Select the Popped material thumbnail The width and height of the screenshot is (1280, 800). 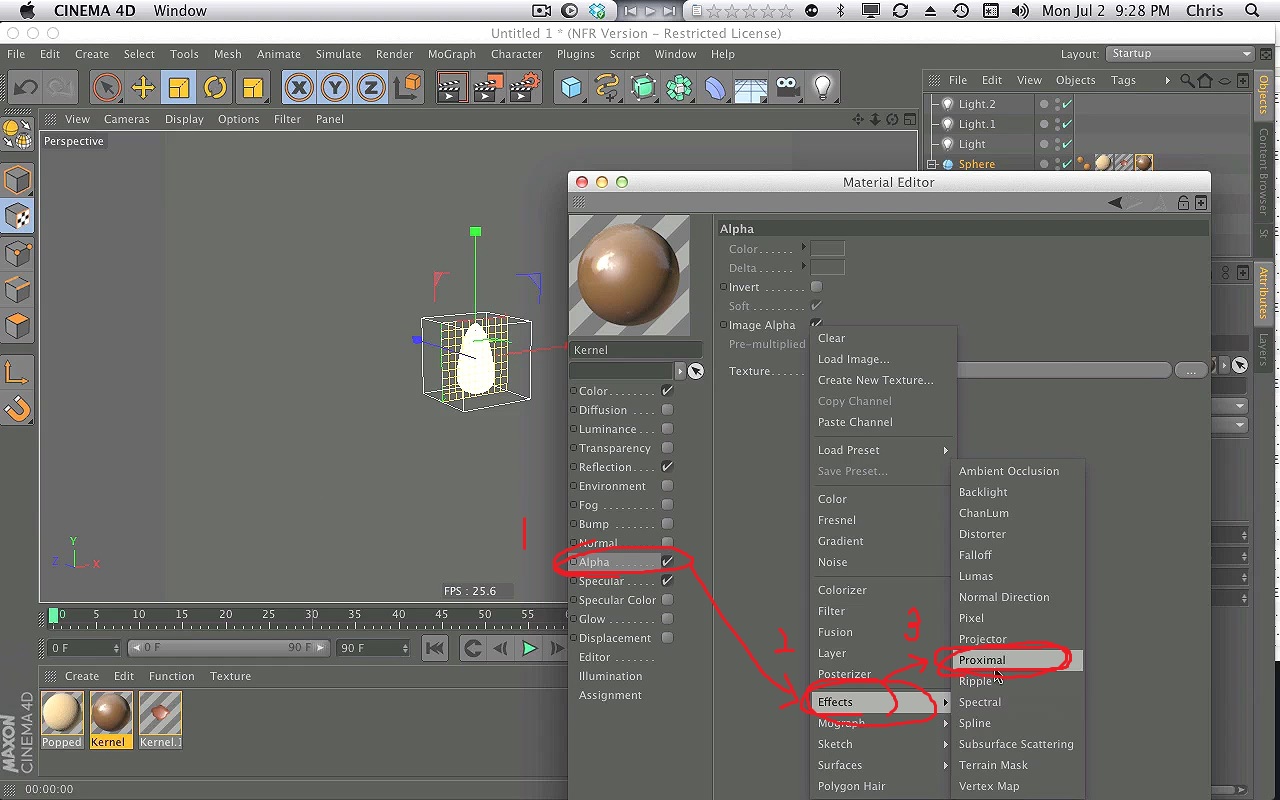click(62, 713)
